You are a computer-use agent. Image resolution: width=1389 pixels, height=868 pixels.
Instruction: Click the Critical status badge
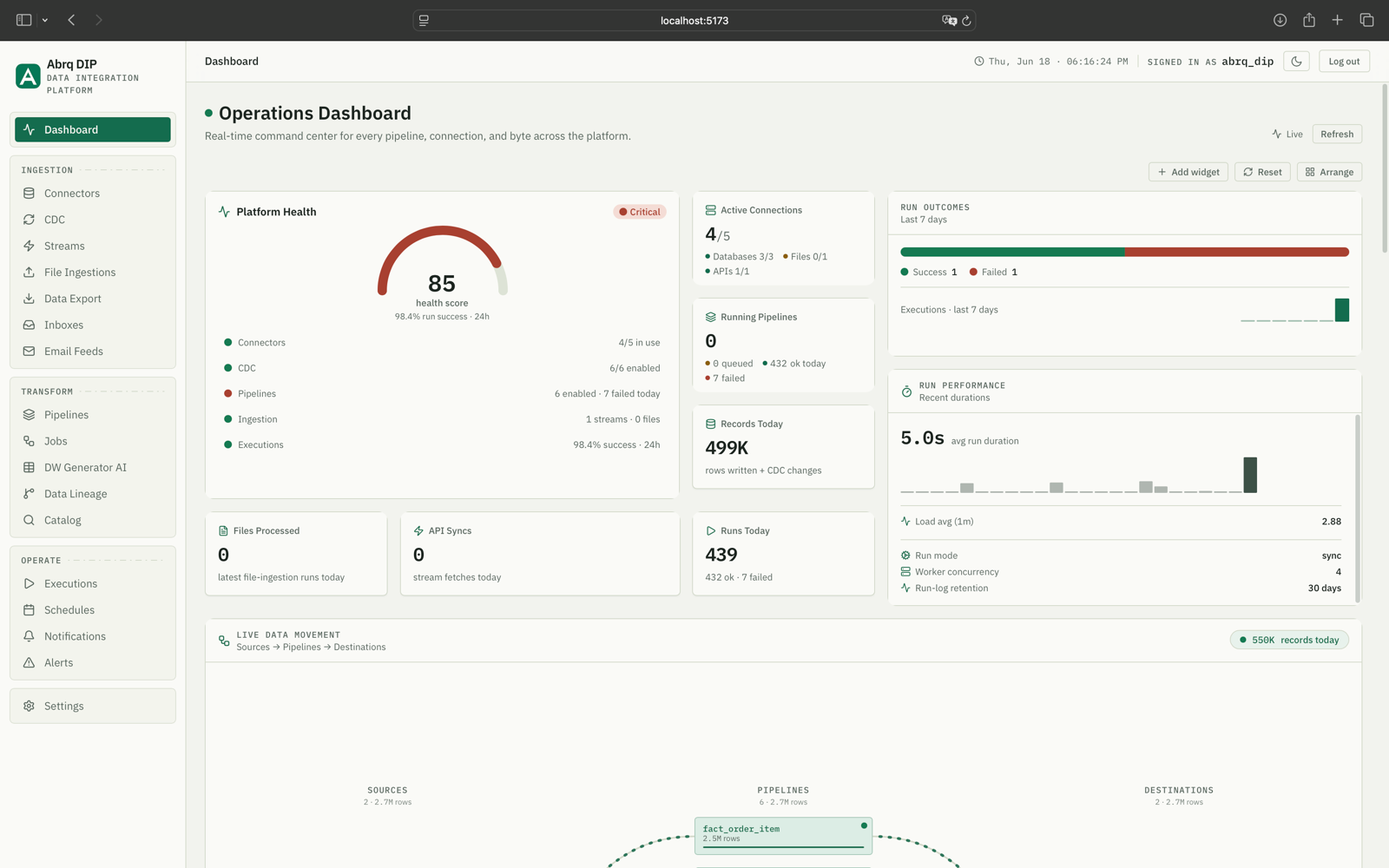(640, 212)
